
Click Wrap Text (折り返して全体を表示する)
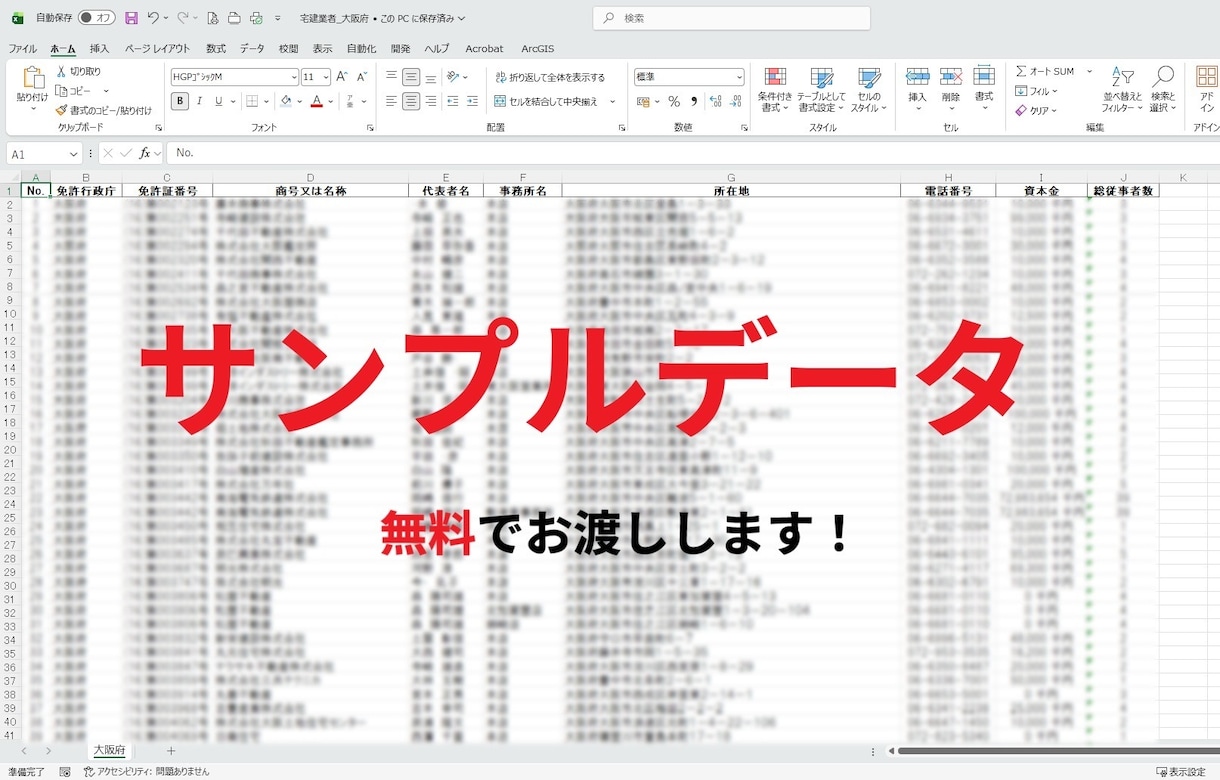point(550,77)
